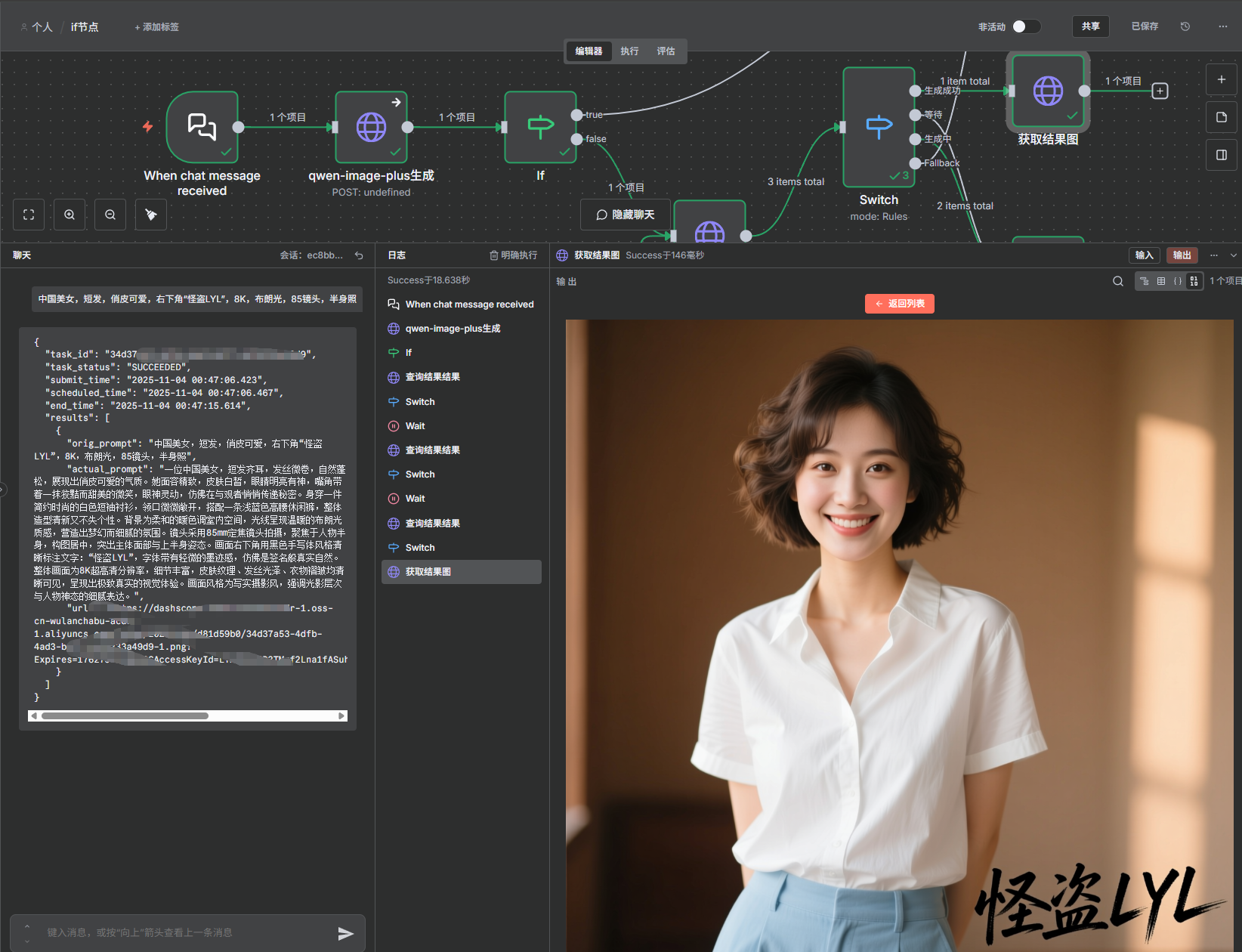Switch to the 执行 tab

(629, 51)
